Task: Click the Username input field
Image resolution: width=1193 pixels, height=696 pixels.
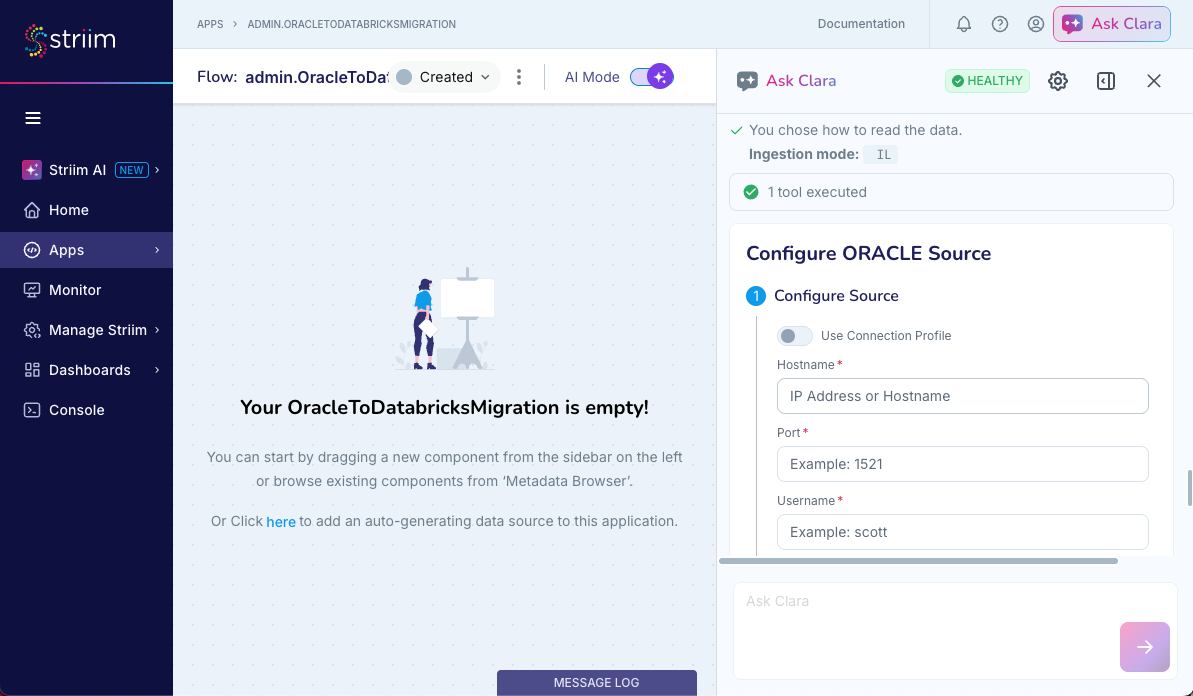Action: (962, 532)
